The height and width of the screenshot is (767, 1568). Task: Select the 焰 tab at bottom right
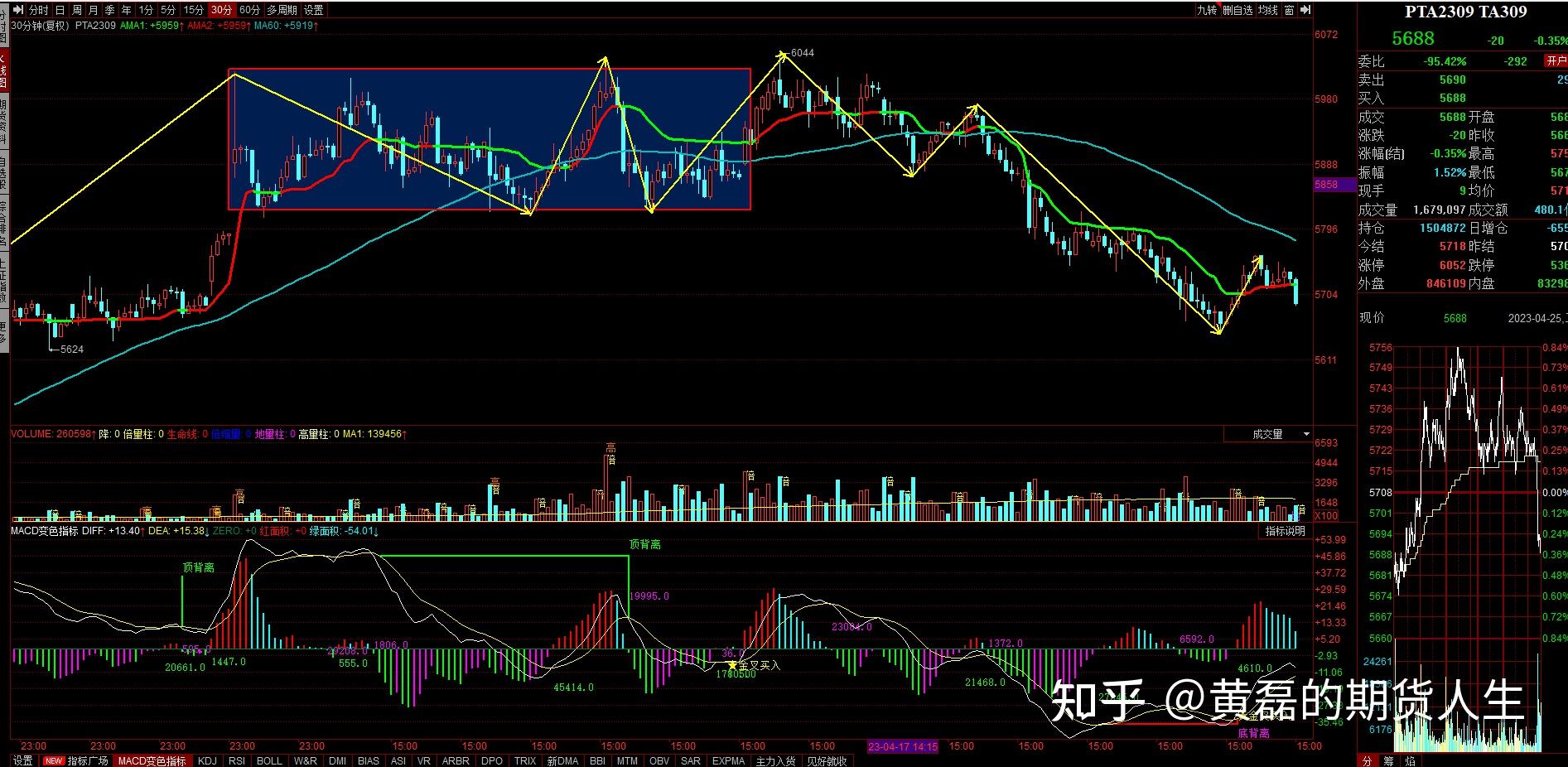tap(1410, 760)
